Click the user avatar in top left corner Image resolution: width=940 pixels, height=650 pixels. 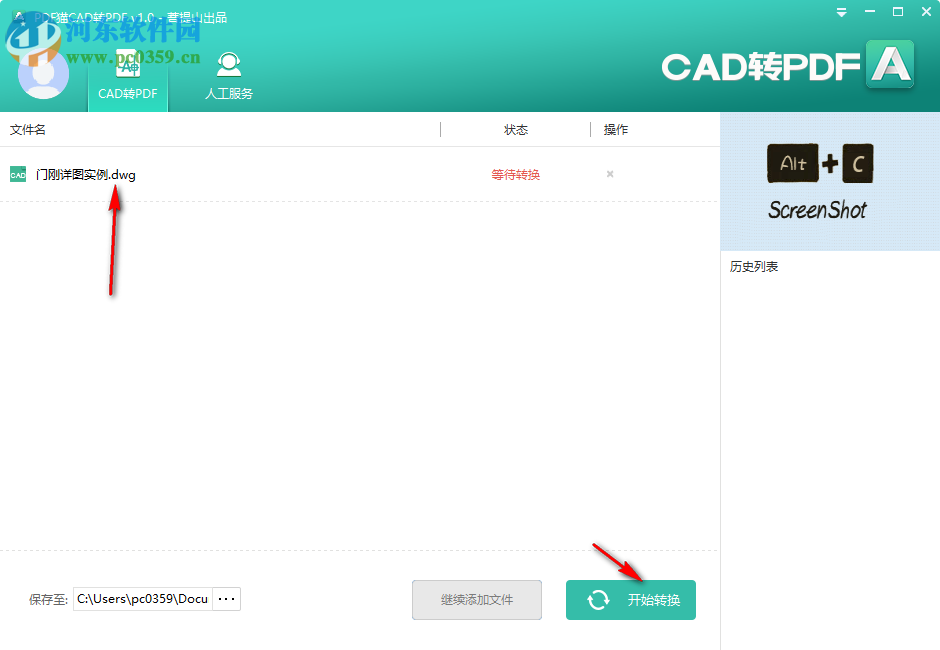43,74
